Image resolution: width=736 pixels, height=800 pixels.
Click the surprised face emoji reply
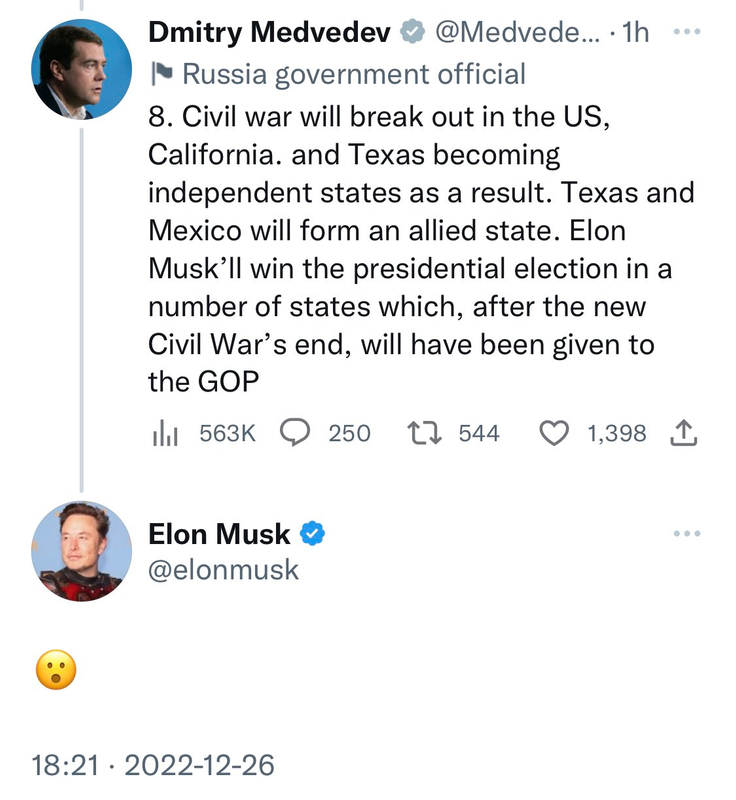pyautogui.click(x=56, y=670)
